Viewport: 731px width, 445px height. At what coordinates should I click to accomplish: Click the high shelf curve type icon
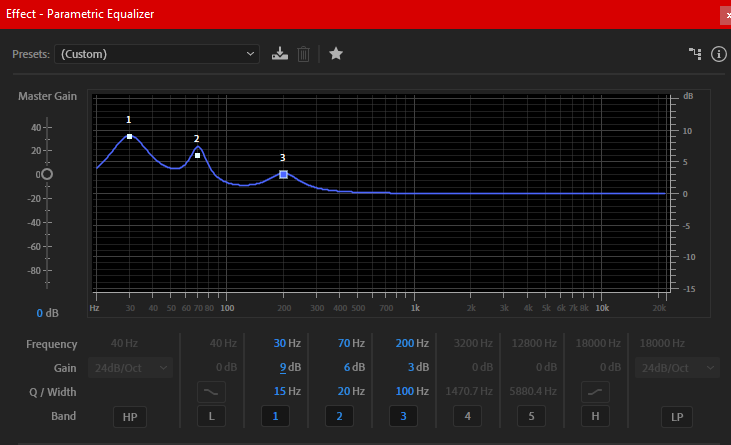595,391
